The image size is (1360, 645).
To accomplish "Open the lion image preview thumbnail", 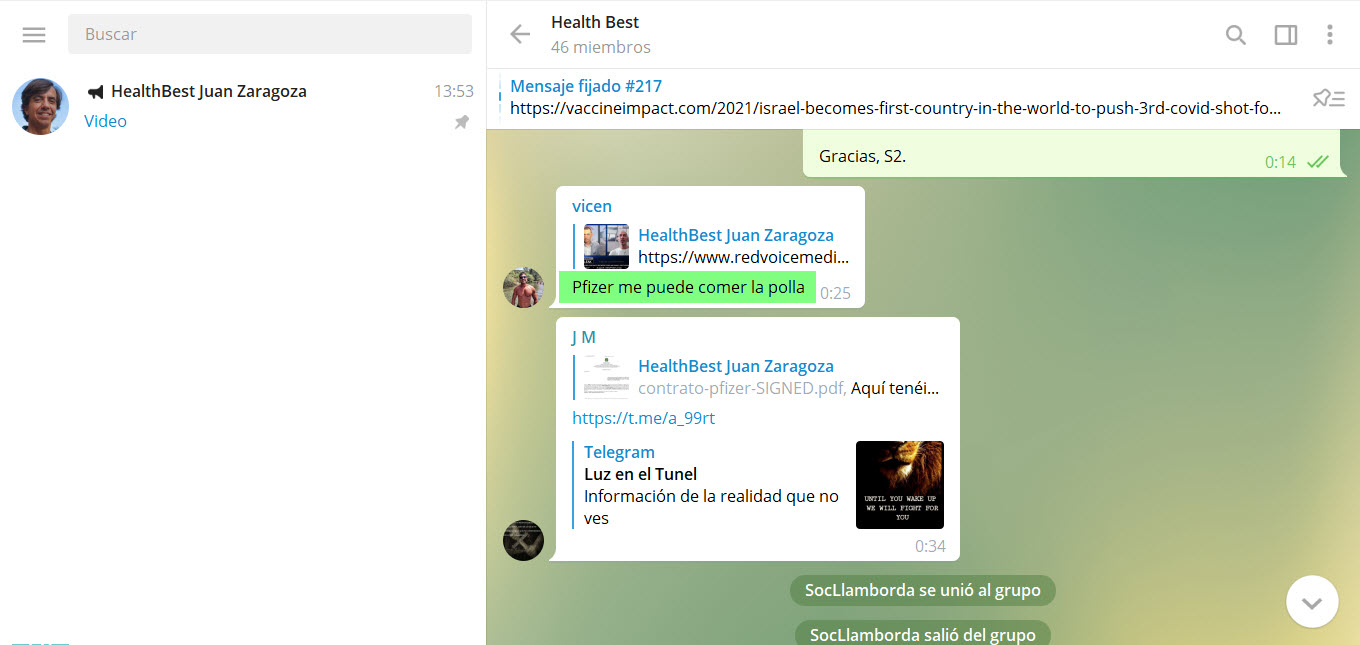I will tap(899, 485).
